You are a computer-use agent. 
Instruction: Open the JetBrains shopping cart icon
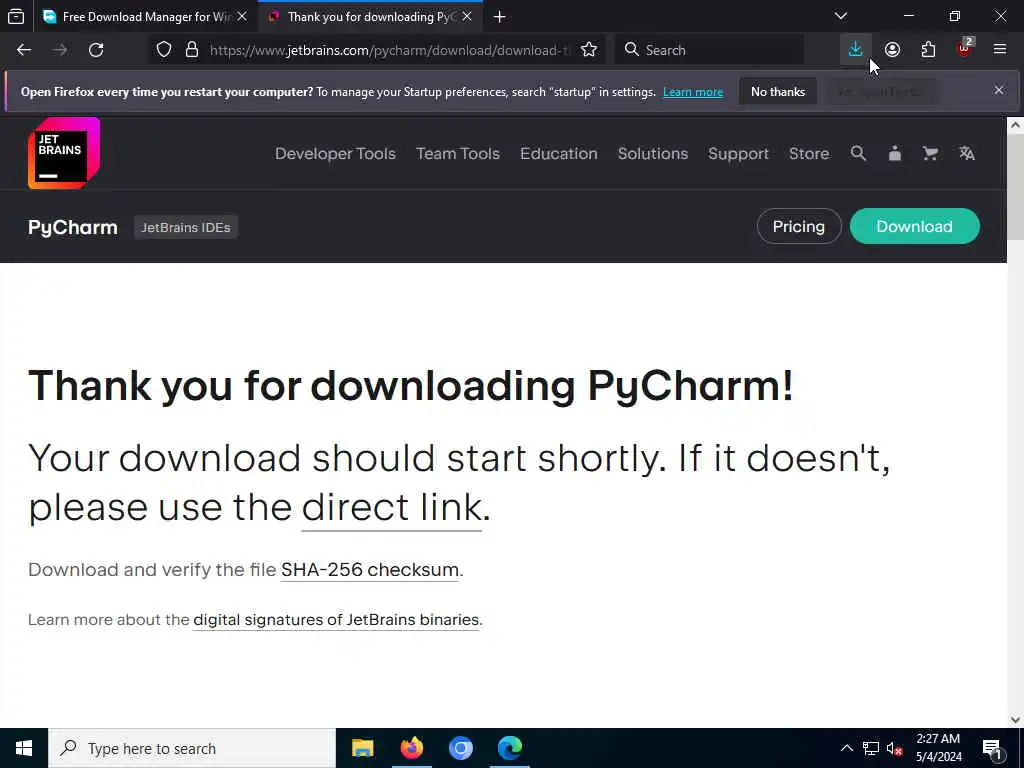tap(930, 153)
